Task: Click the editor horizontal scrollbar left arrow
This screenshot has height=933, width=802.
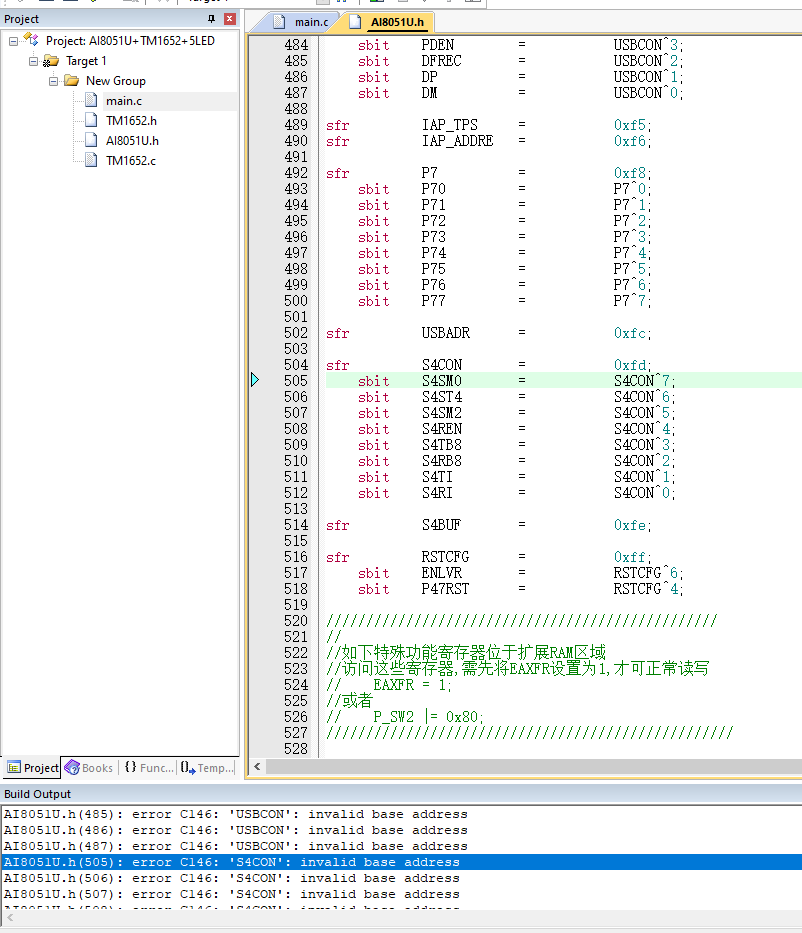Action: (258, 767)
